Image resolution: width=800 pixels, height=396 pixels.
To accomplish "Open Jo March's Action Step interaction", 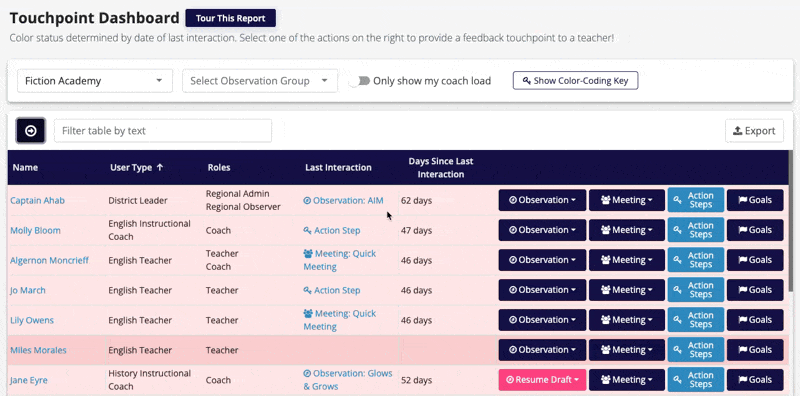I will [332, 290].
